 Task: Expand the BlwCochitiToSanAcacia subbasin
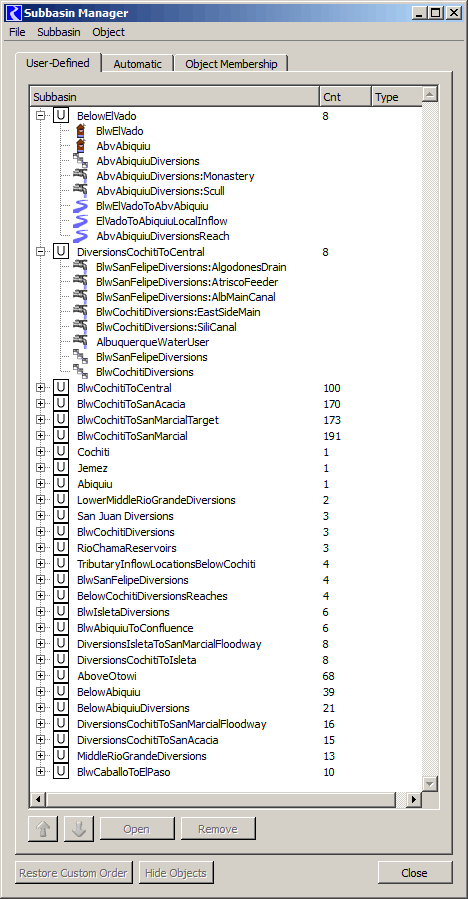[40, 404]
